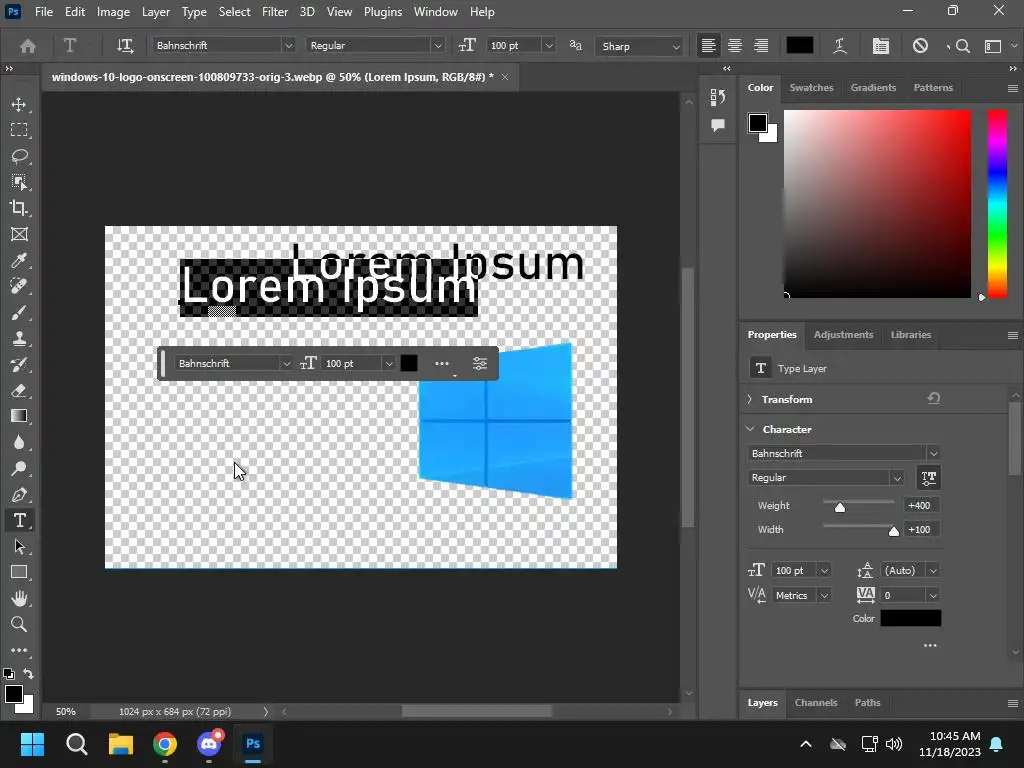Cancel current text edits

pyautogui.click(x=920, y=46)
